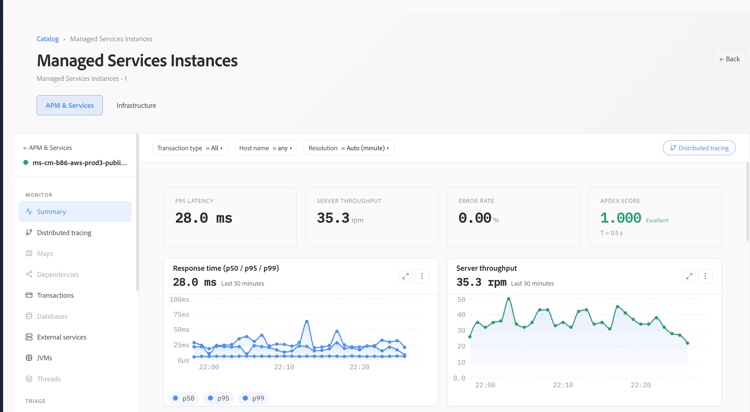Switch to the Infrastructure tab

pyautogui.click(x=136, y=105)
